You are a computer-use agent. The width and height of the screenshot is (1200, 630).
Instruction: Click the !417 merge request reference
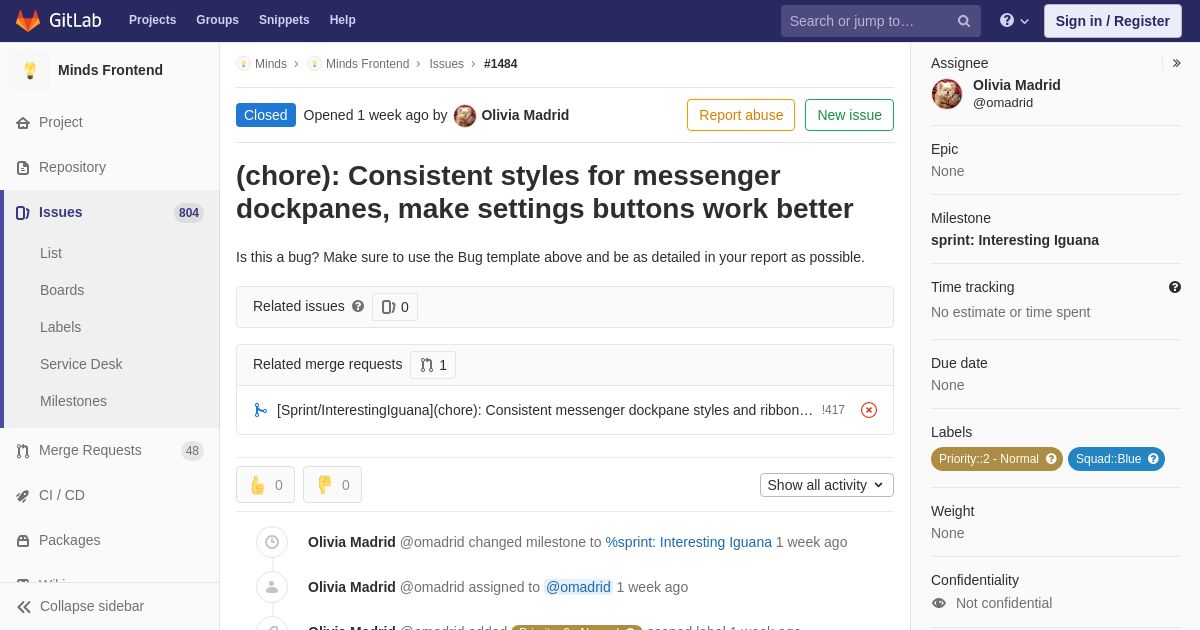833,410
